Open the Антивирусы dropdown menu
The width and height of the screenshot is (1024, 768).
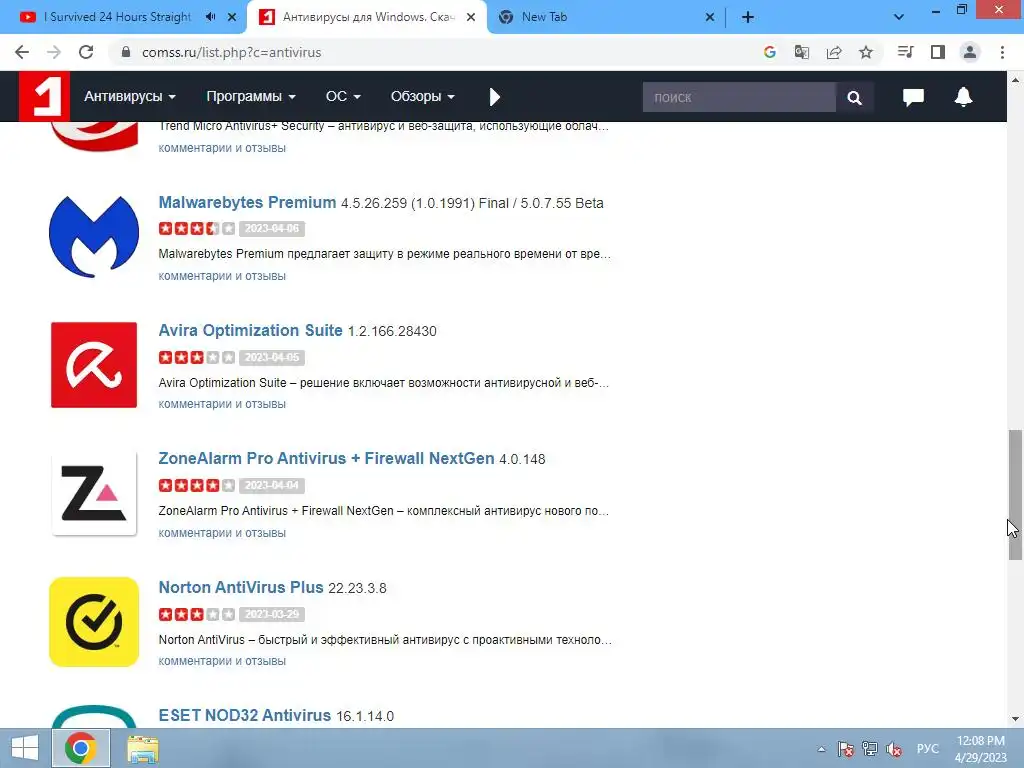click(129, 97)
